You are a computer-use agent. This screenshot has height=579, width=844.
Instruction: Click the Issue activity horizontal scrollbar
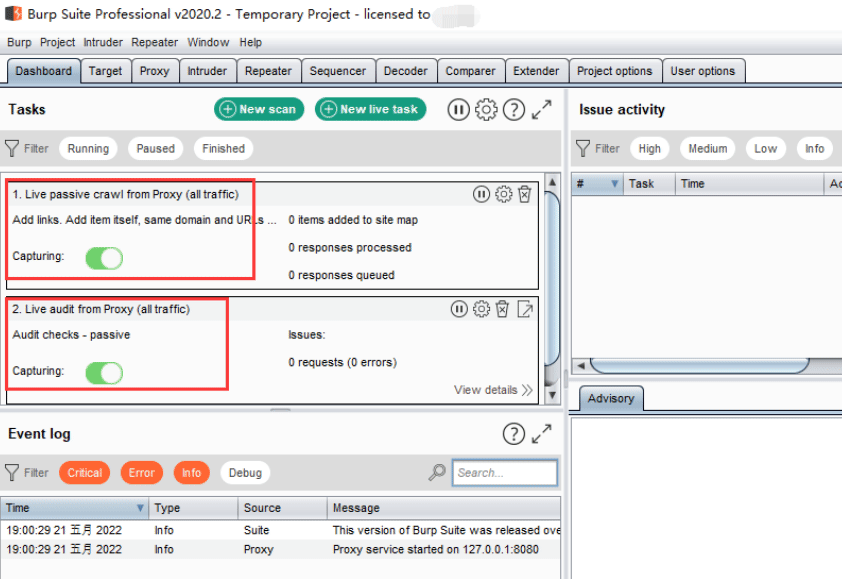tap(699, 366)
